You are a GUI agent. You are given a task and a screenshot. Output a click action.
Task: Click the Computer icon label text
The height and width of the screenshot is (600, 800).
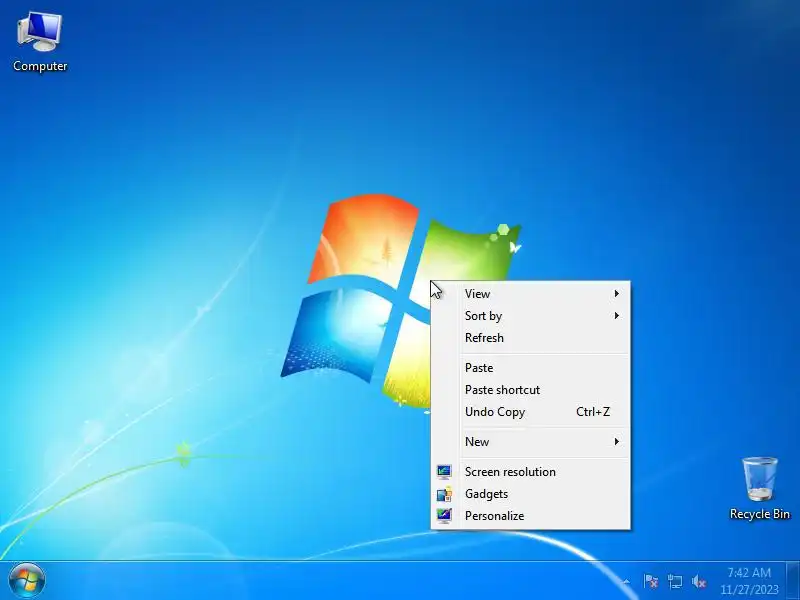(40, 66)
